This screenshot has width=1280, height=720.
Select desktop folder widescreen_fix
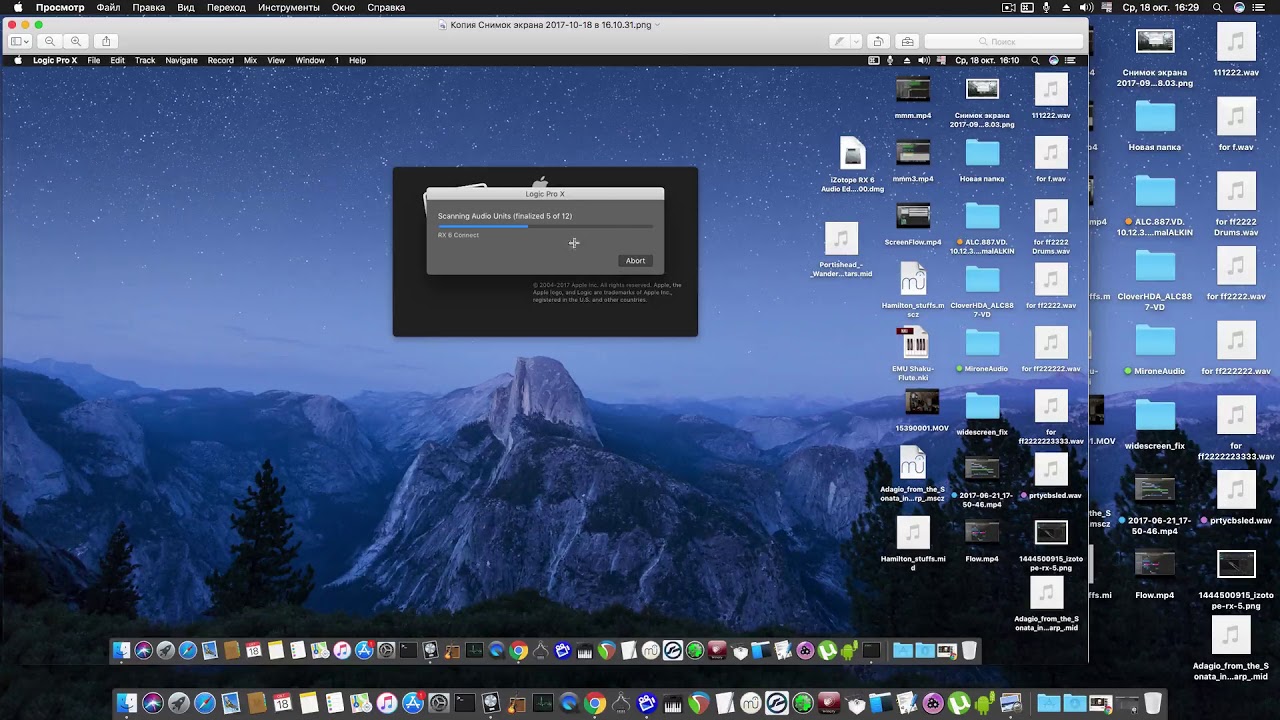(1155, 424)
